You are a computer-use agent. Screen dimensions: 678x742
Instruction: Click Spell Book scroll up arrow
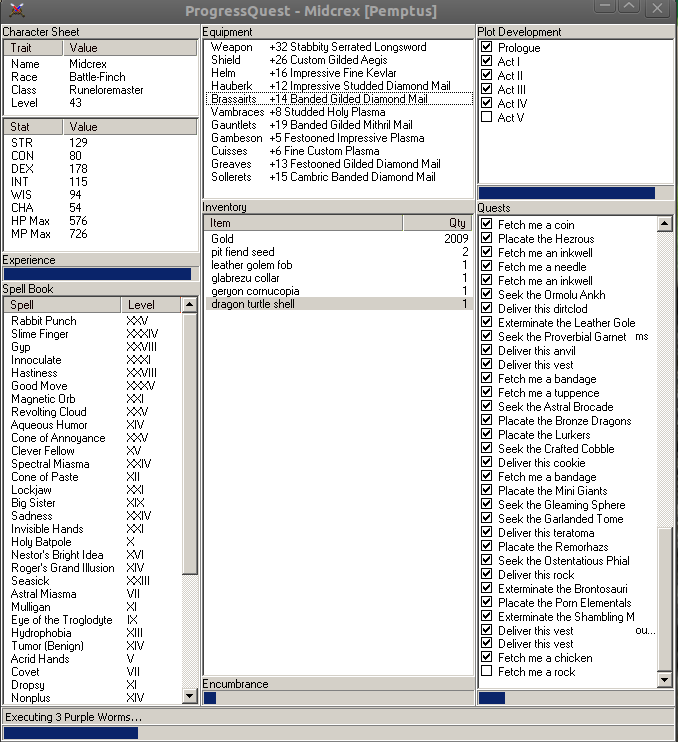coord(189,304)
